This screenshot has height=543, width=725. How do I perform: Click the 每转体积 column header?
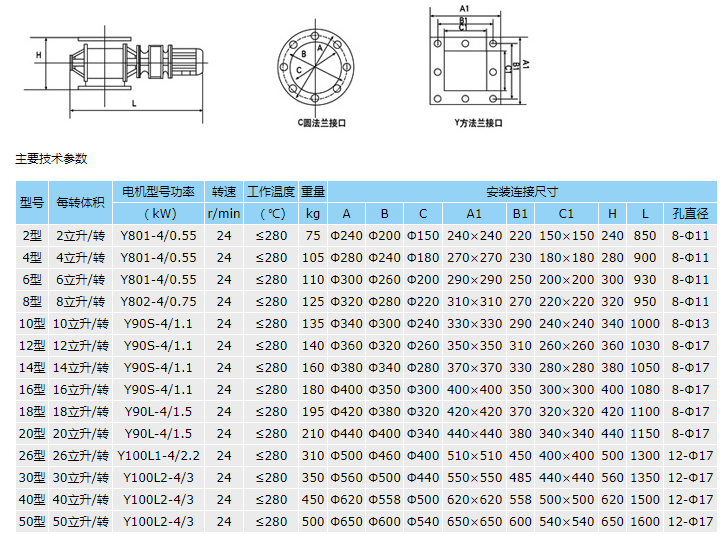click(80, 203)
